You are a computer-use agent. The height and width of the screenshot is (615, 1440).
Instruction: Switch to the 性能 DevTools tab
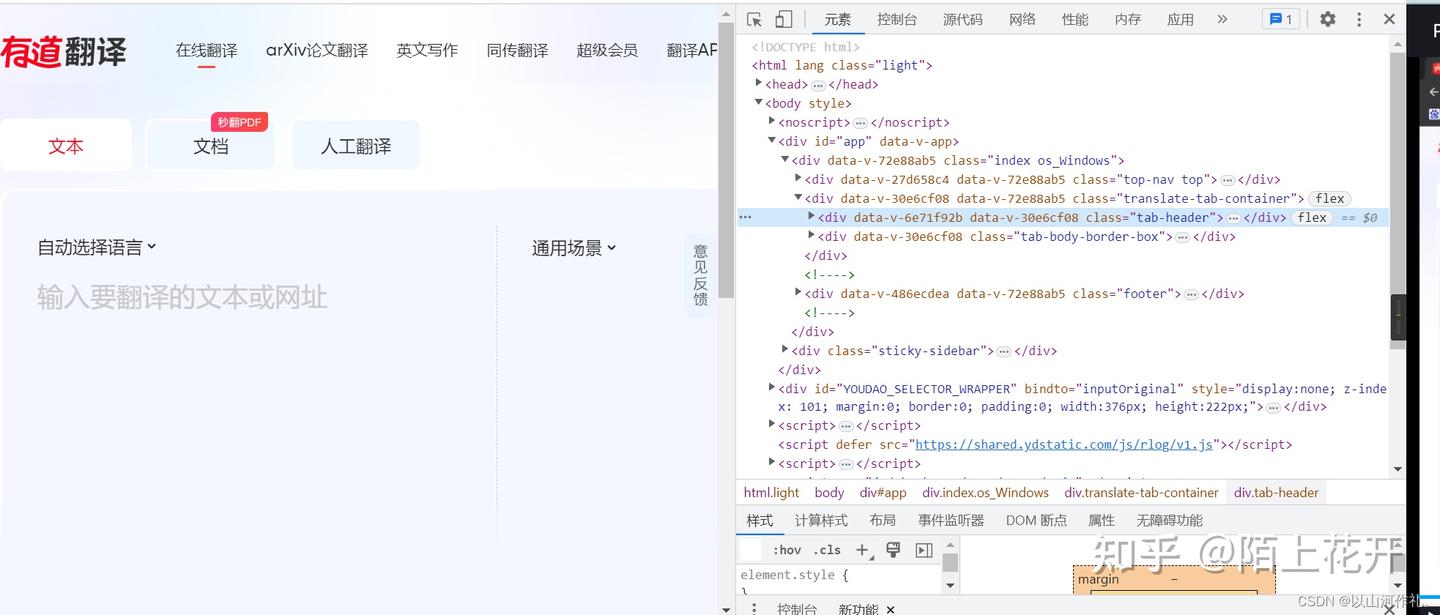1075,19
